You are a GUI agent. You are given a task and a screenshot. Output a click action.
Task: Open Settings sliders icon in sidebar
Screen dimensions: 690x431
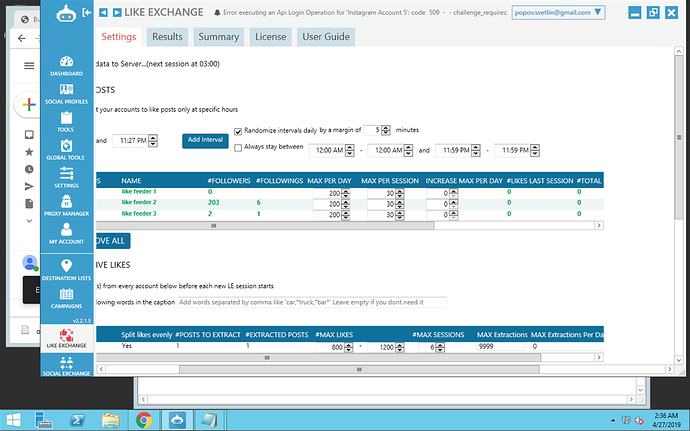(66, 178)
